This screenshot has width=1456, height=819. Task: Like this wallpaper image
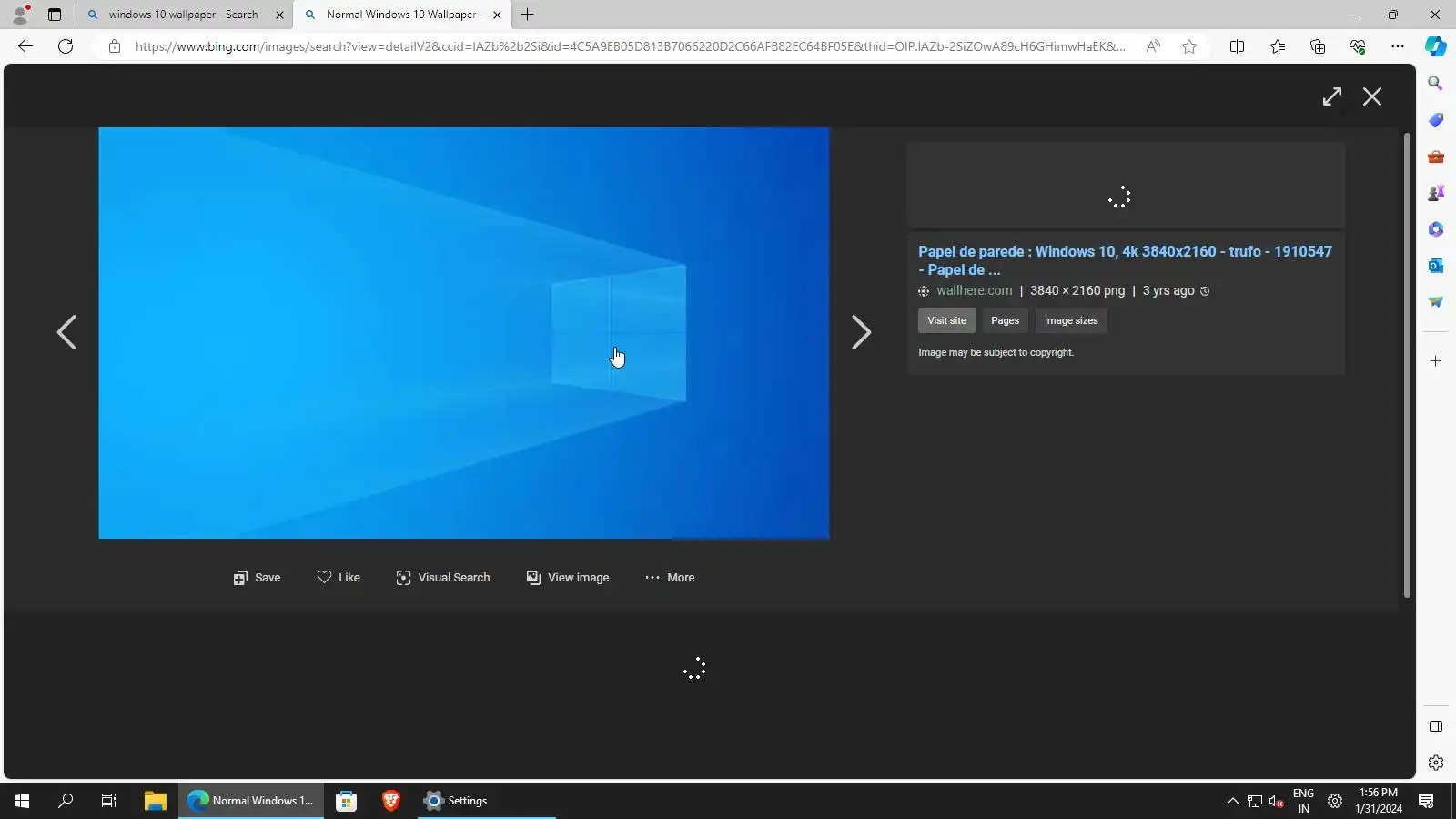[x=339, y=578]
